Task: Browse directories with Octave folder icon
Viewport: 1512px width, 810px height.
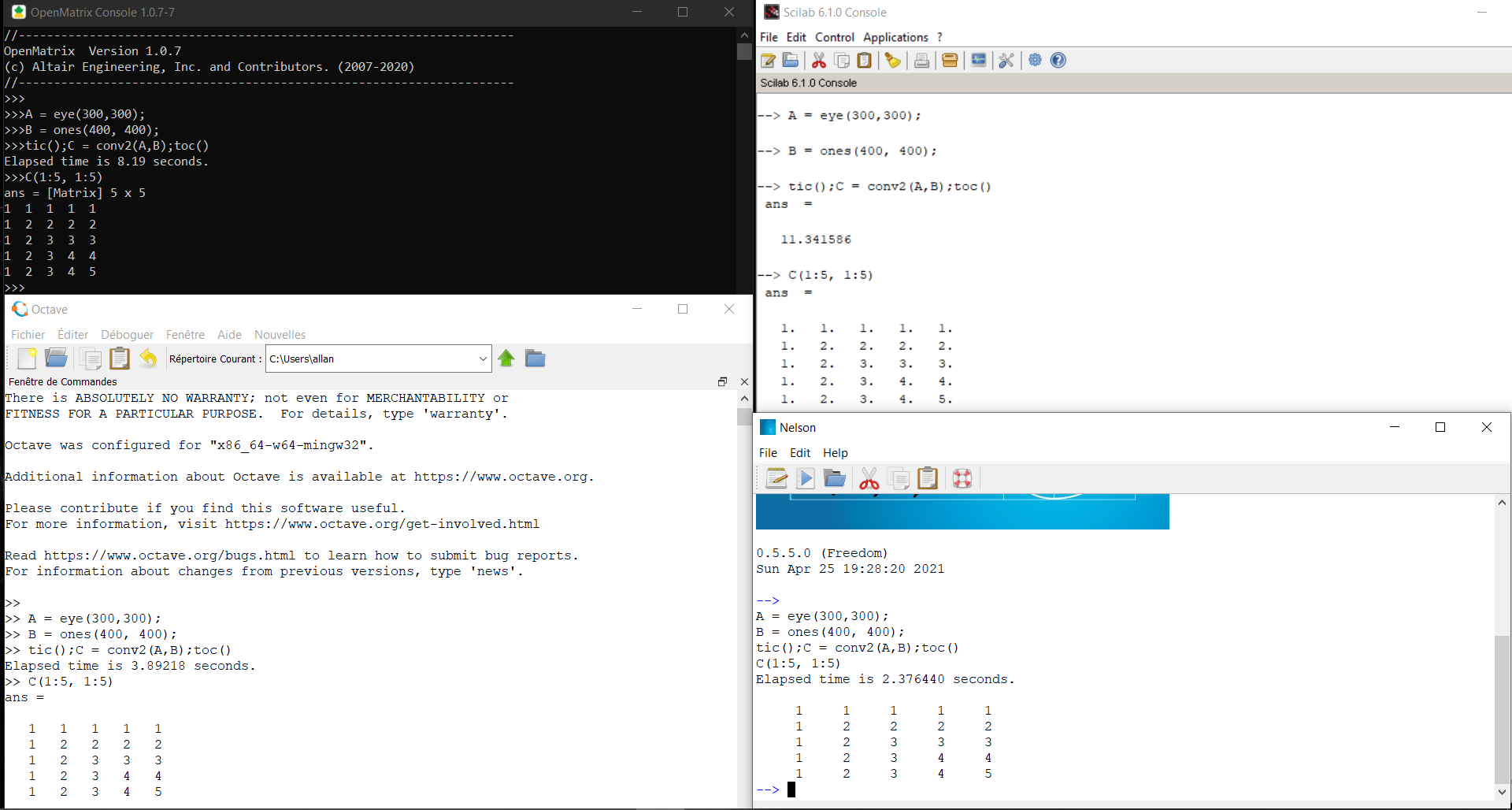Action: 535,359
